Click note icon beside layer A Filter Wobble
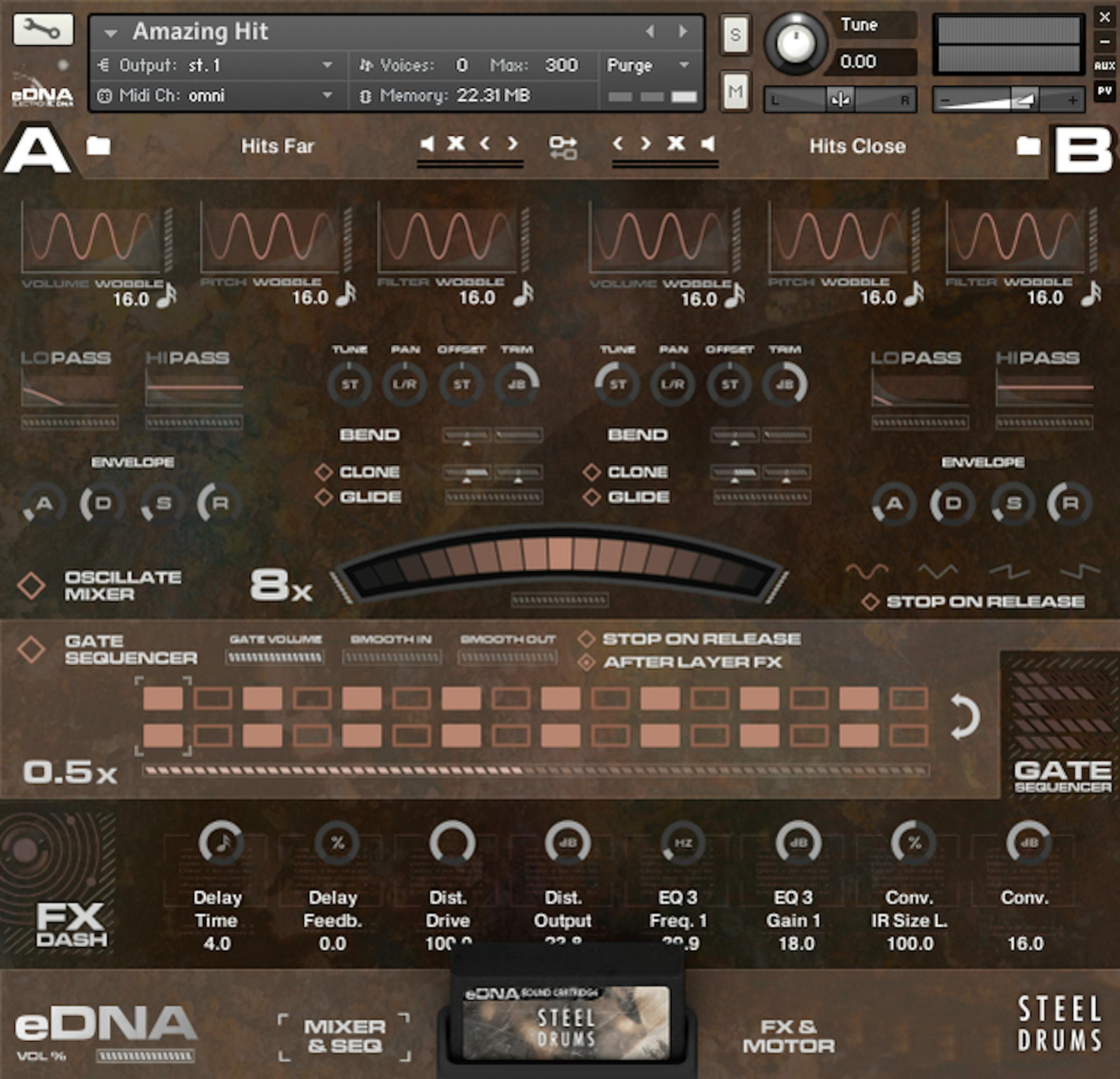1120x1079 pixels. [523, 294]
